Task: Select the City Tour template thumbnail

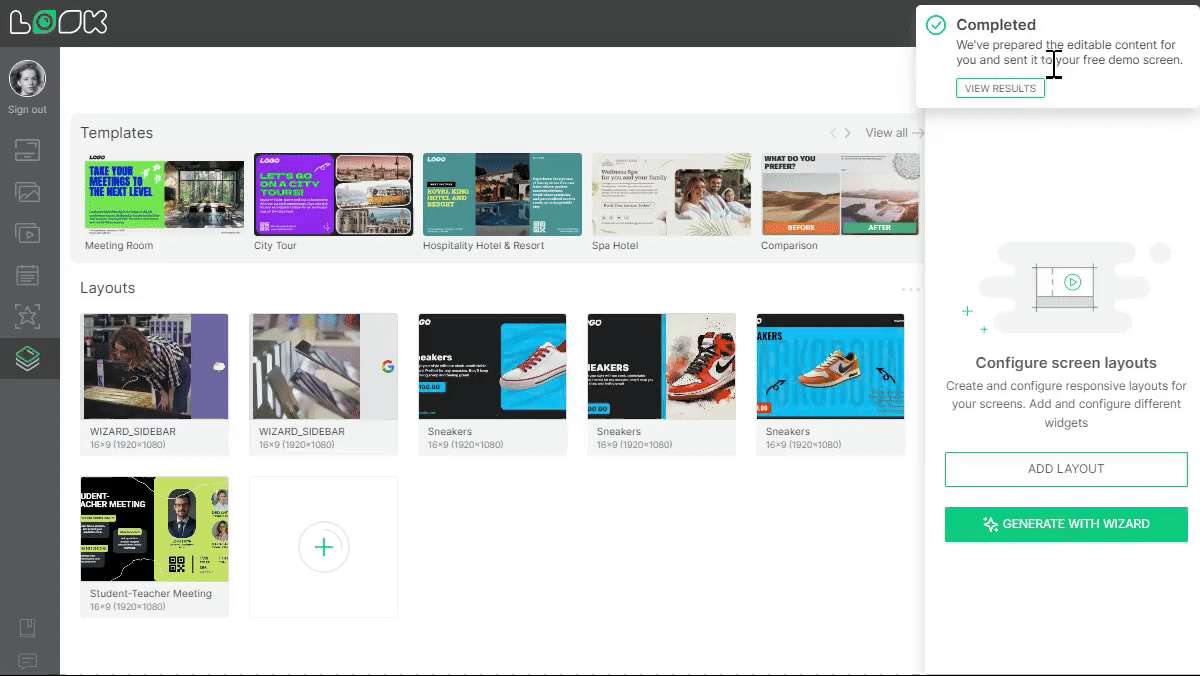Action: (x=333, y=194)
